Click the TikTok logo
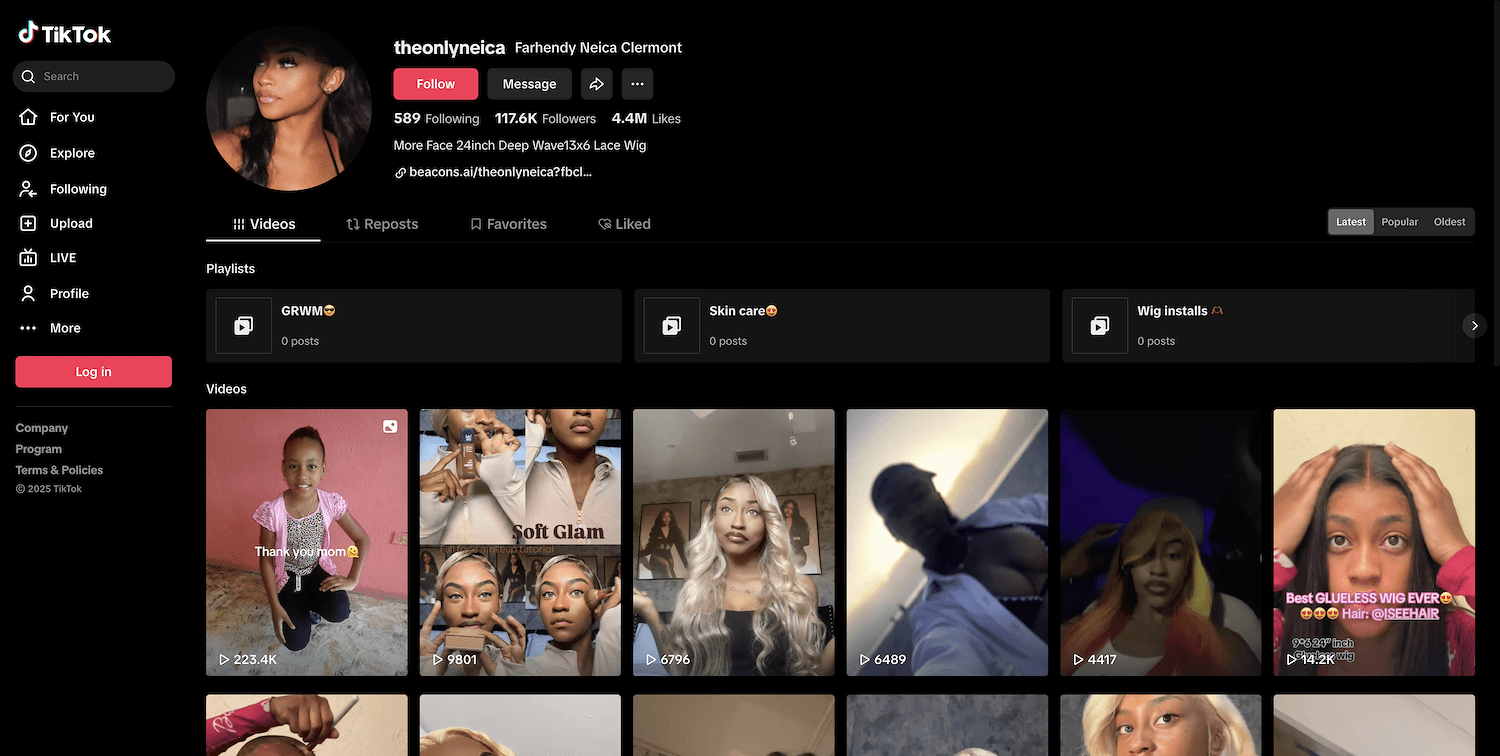Viewport: 1500px width, 756px height. pyautogui.click(x=65, y=34)
